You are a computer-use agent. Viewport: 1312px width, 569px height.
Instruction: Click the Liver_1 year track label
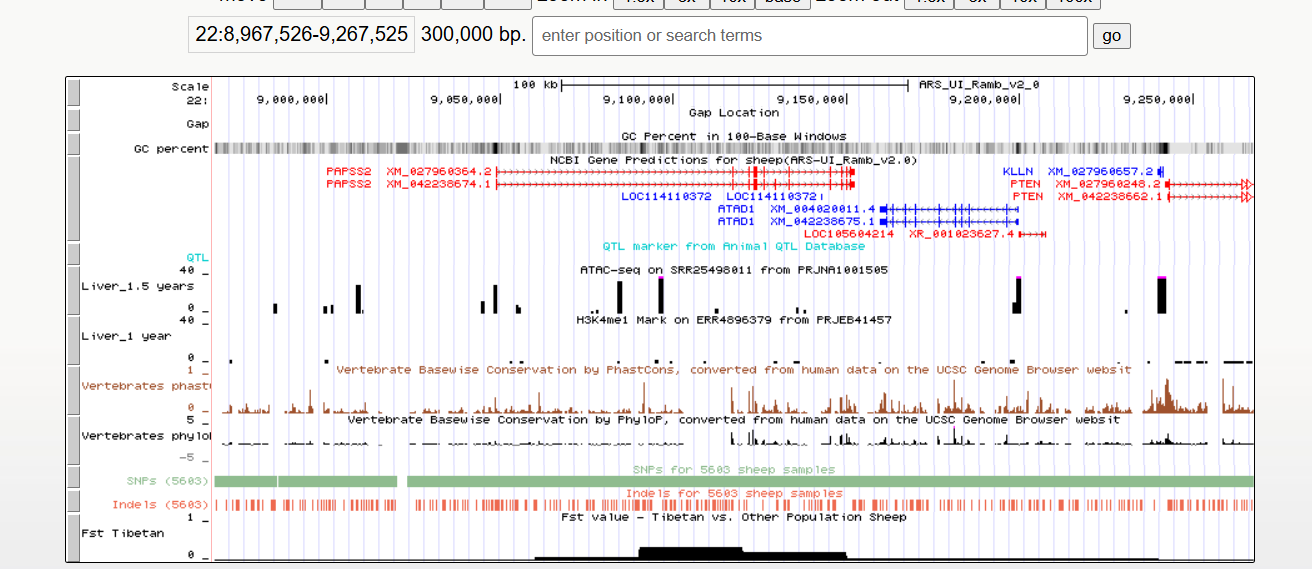pos(126,336)
